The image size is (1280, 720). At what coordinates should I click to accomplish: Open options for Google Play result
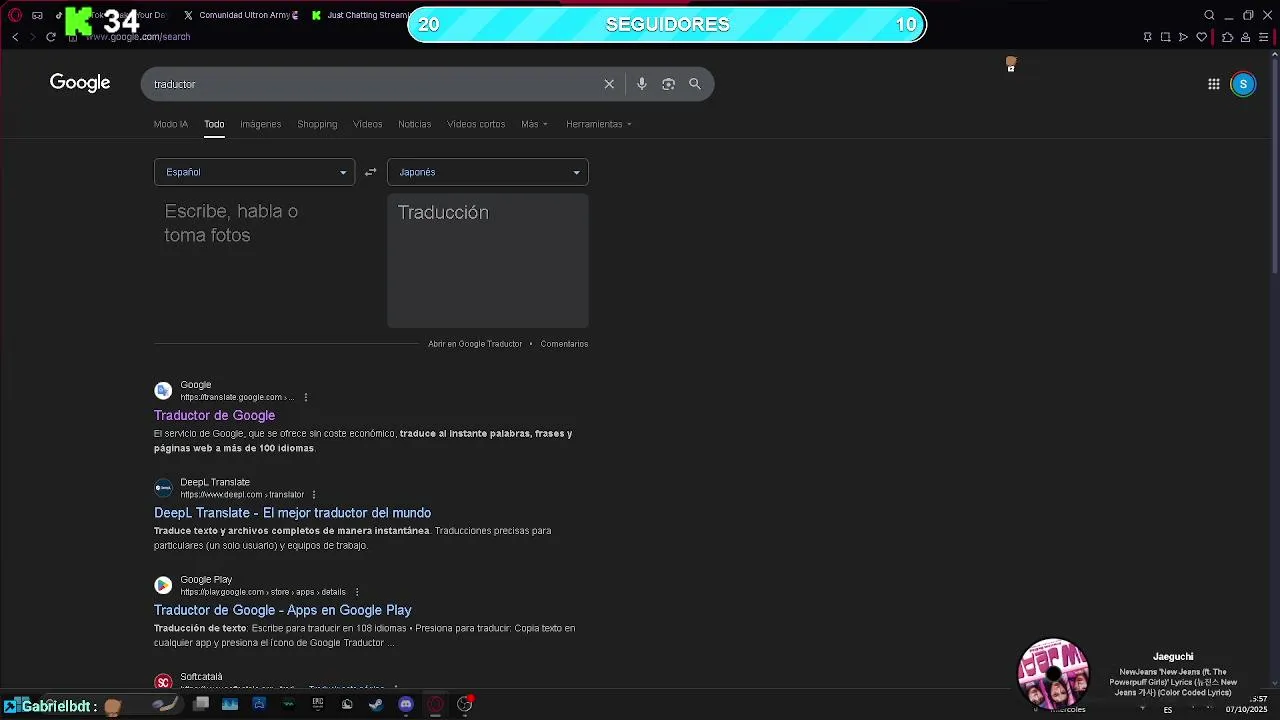pyautogui.click(x=356, y=592)
